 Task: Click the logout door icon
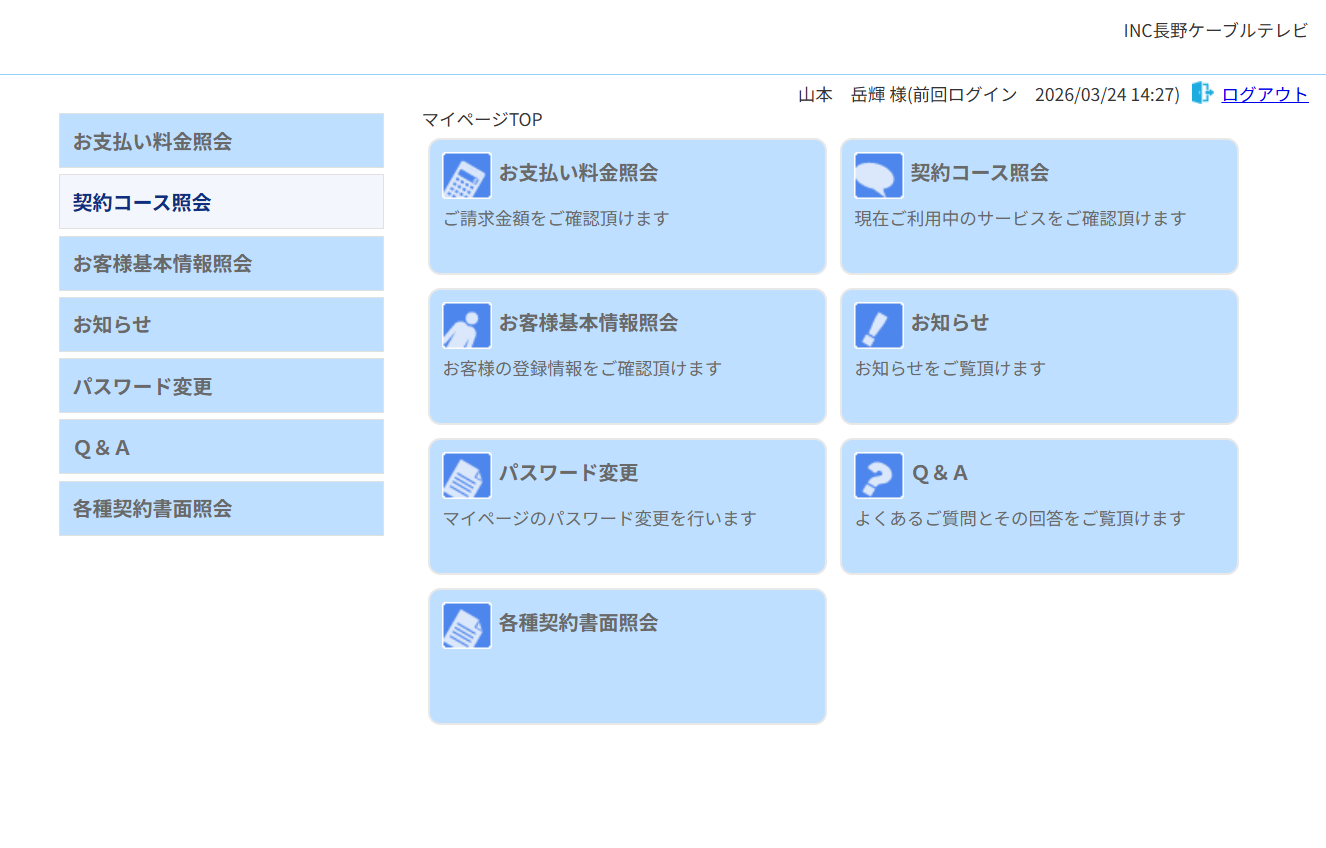pyautogui.click(x=1202, y=94)
